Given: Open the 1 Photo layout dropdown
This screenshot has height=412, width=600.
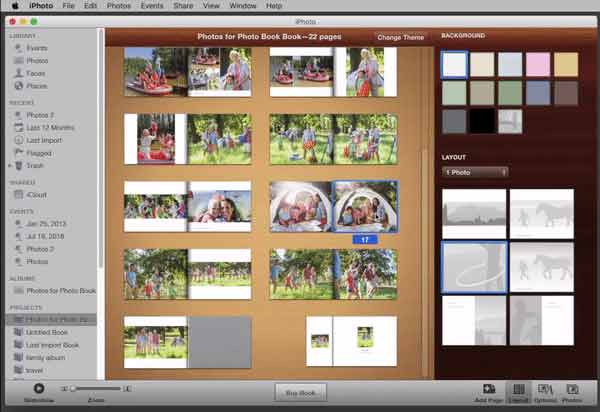Looking at the screenshot, I should (475, 172).
